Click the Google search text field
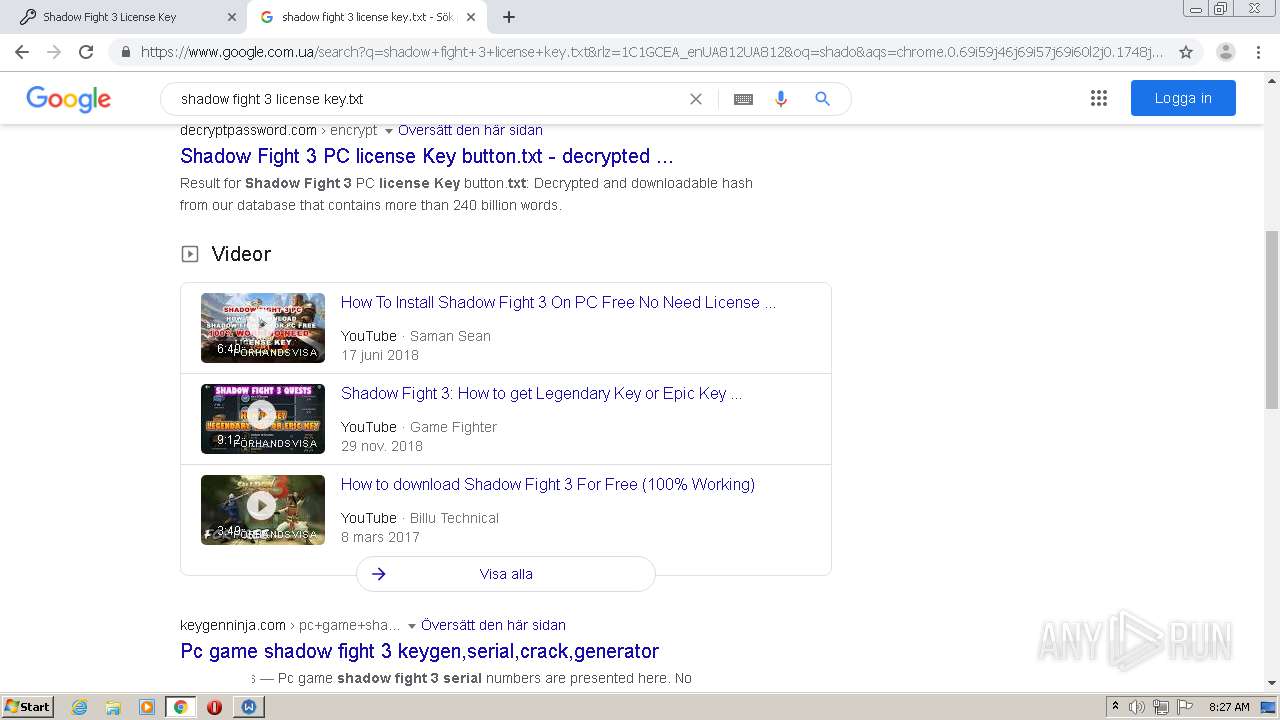 430,99
